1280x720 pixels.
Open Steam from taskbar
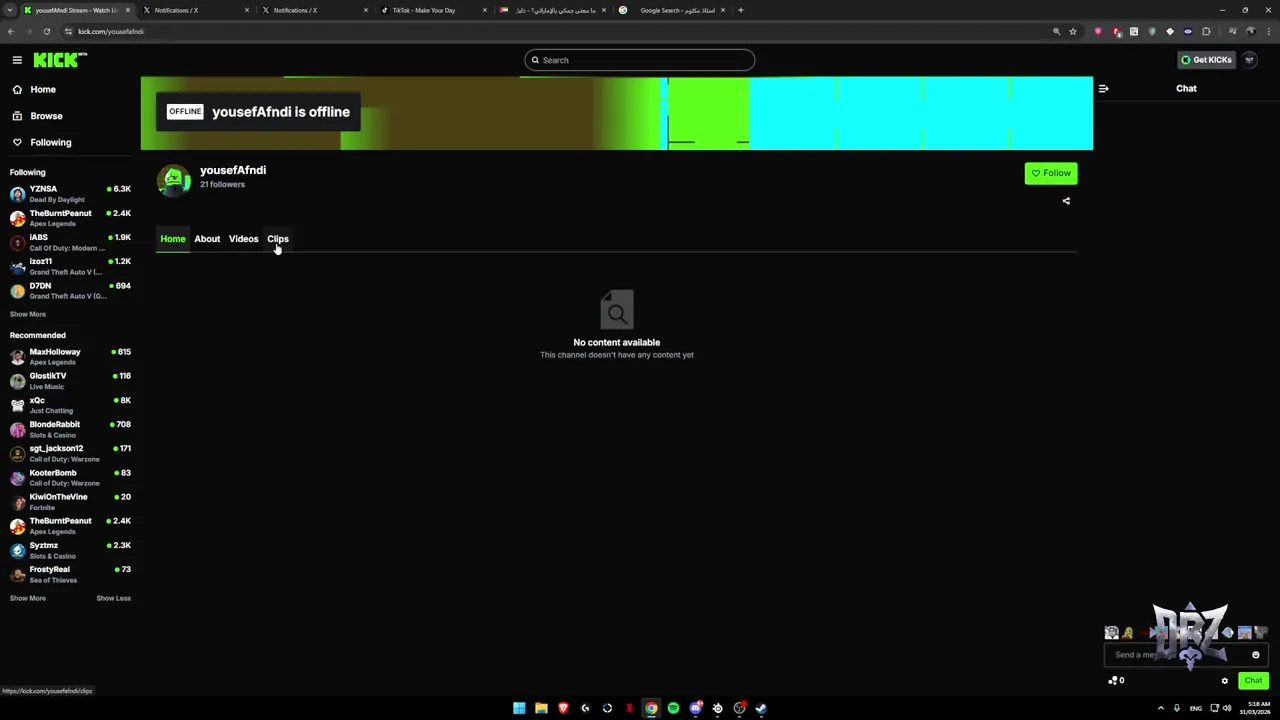[x=761, y=708]
